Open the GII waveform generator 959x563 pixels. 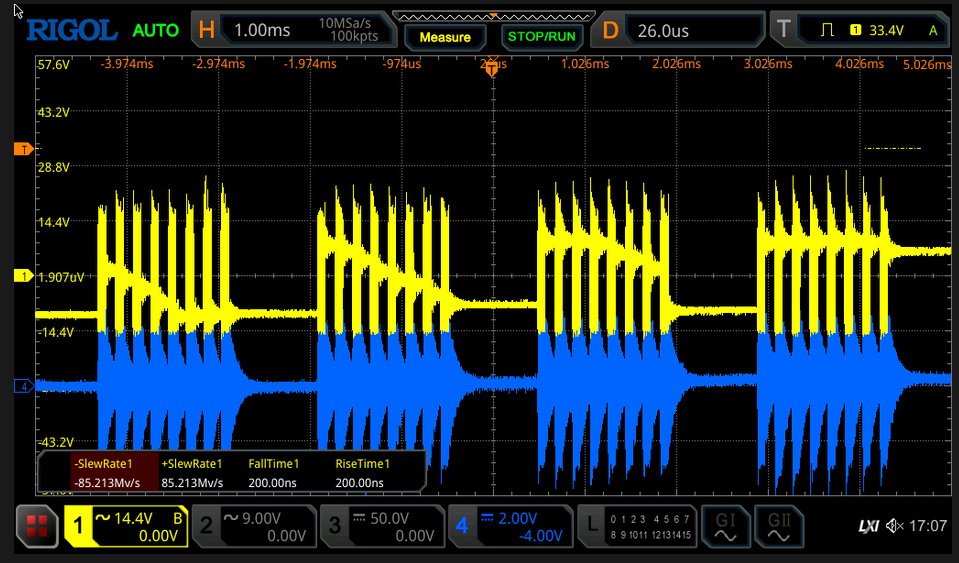(x=779, y=526)
